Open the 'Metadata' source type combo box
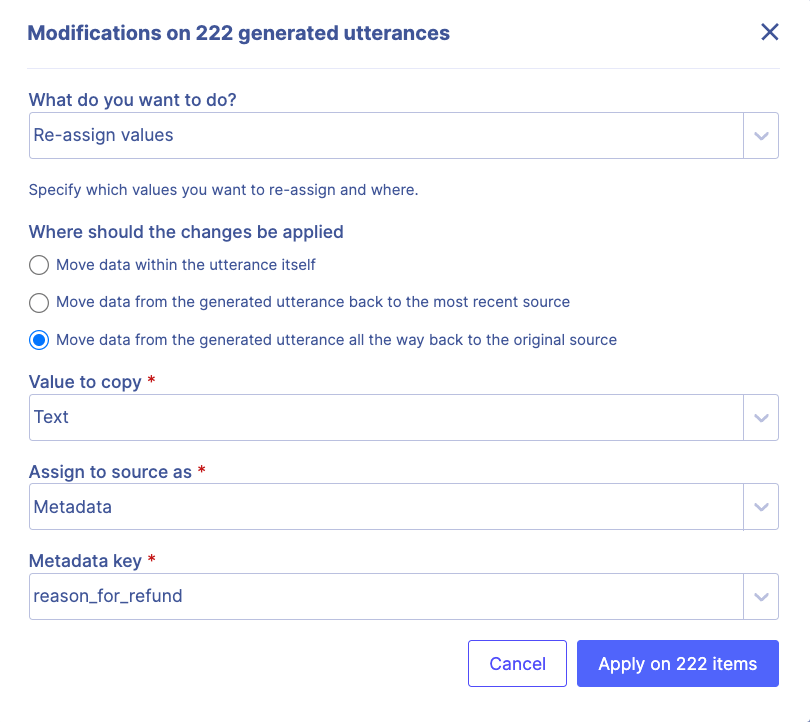810x722 pixels. click(x=385, y=507)
